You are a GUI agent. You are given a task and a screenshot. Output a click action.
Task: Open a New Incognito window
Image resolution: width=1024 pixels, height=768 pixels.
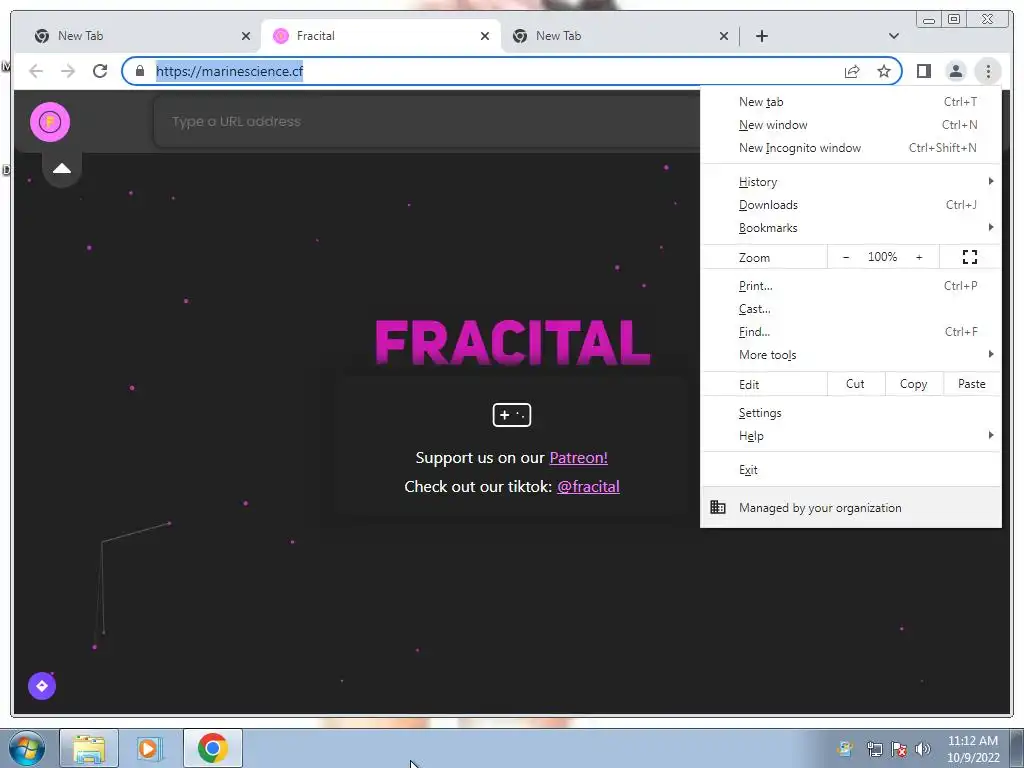pos(851,148)
